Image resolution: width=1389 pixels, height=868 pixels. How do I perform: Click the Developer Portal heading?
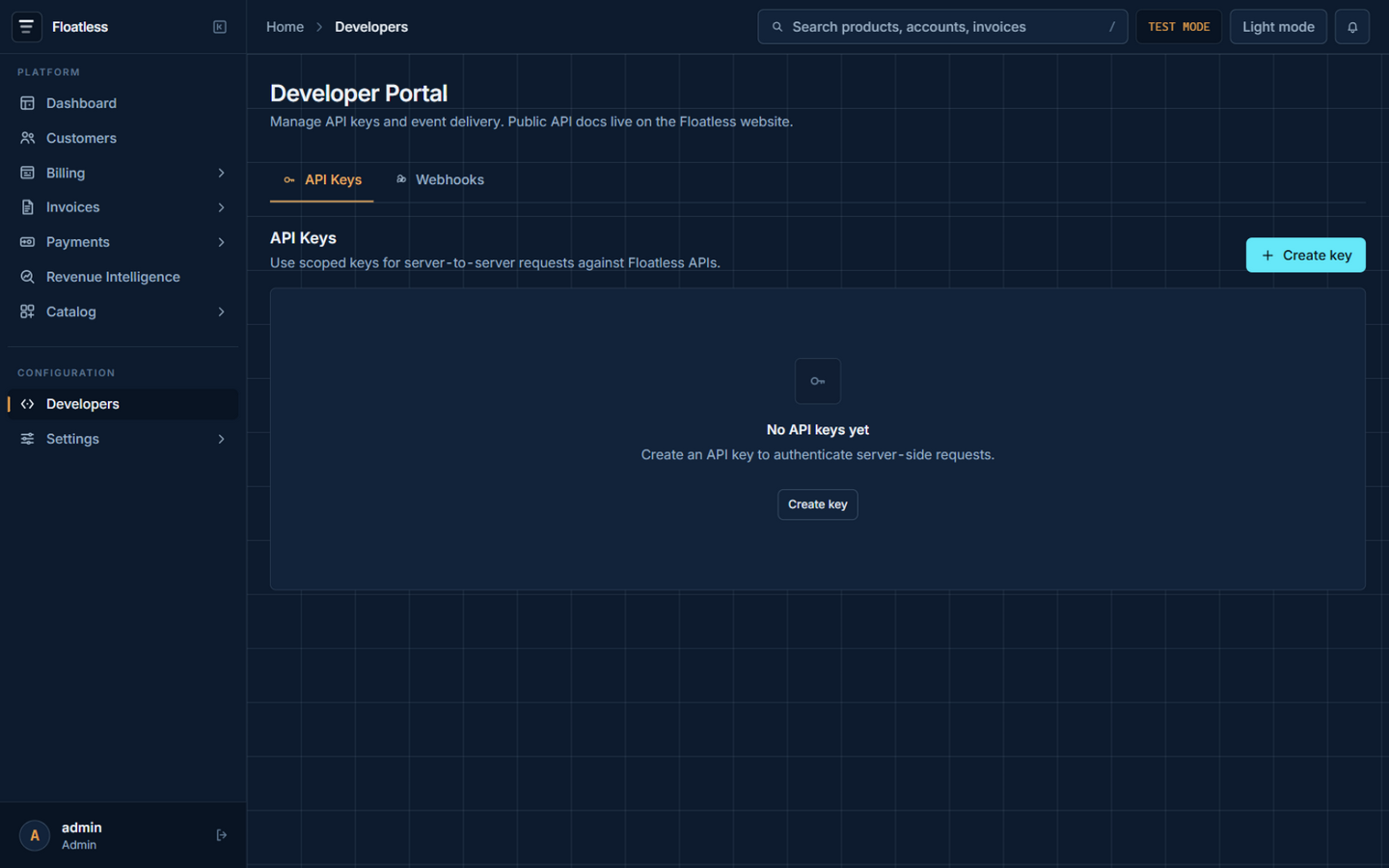coord(359,94)
